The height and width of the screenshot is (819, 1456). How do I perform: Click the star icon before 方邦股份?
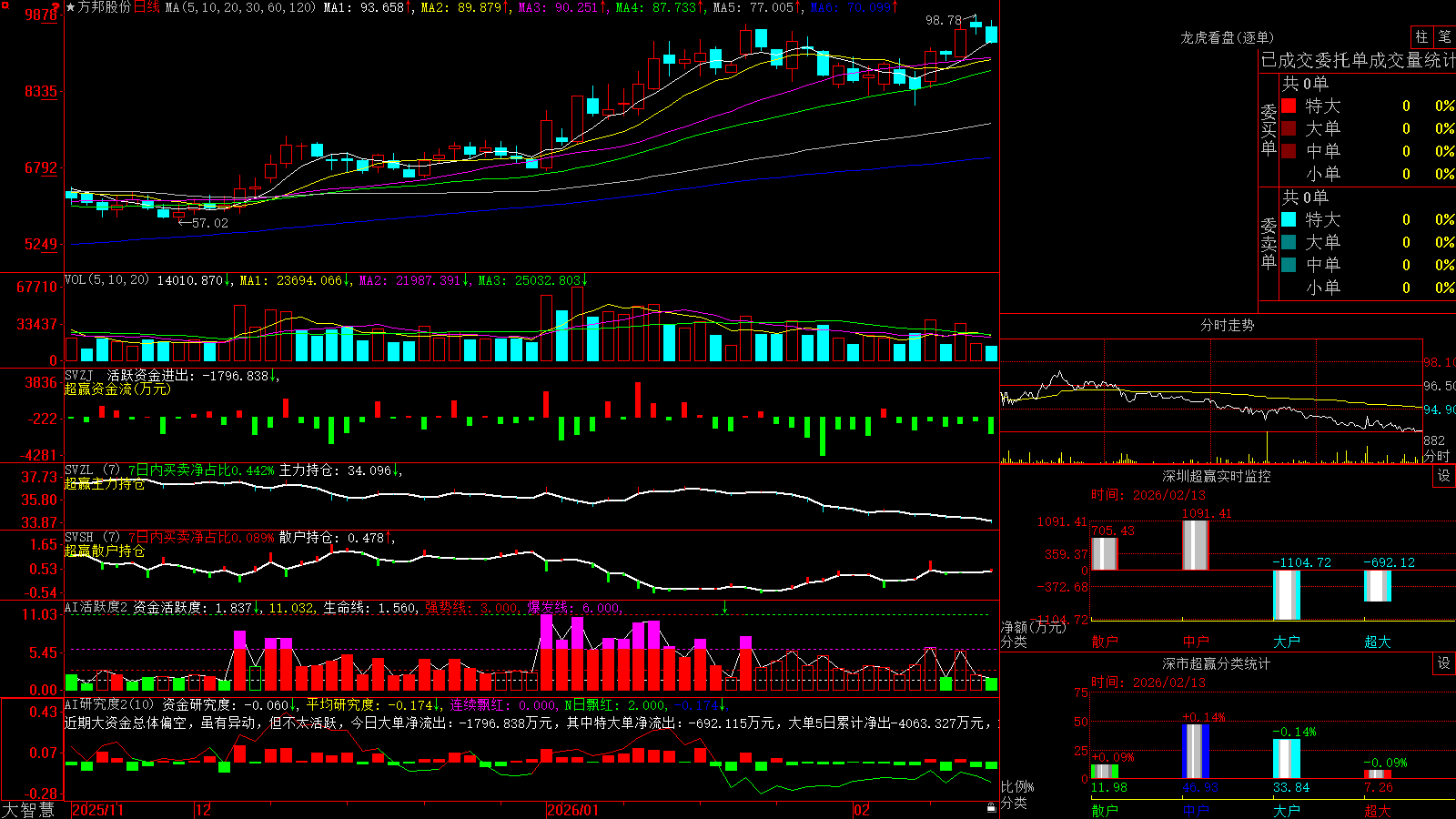click(x=71, y=7)
